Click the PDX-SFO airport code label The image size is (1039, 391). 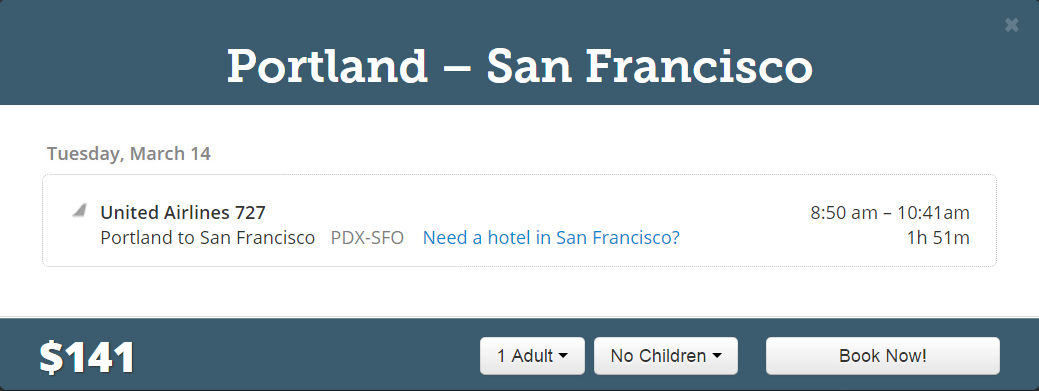[367, 237]
